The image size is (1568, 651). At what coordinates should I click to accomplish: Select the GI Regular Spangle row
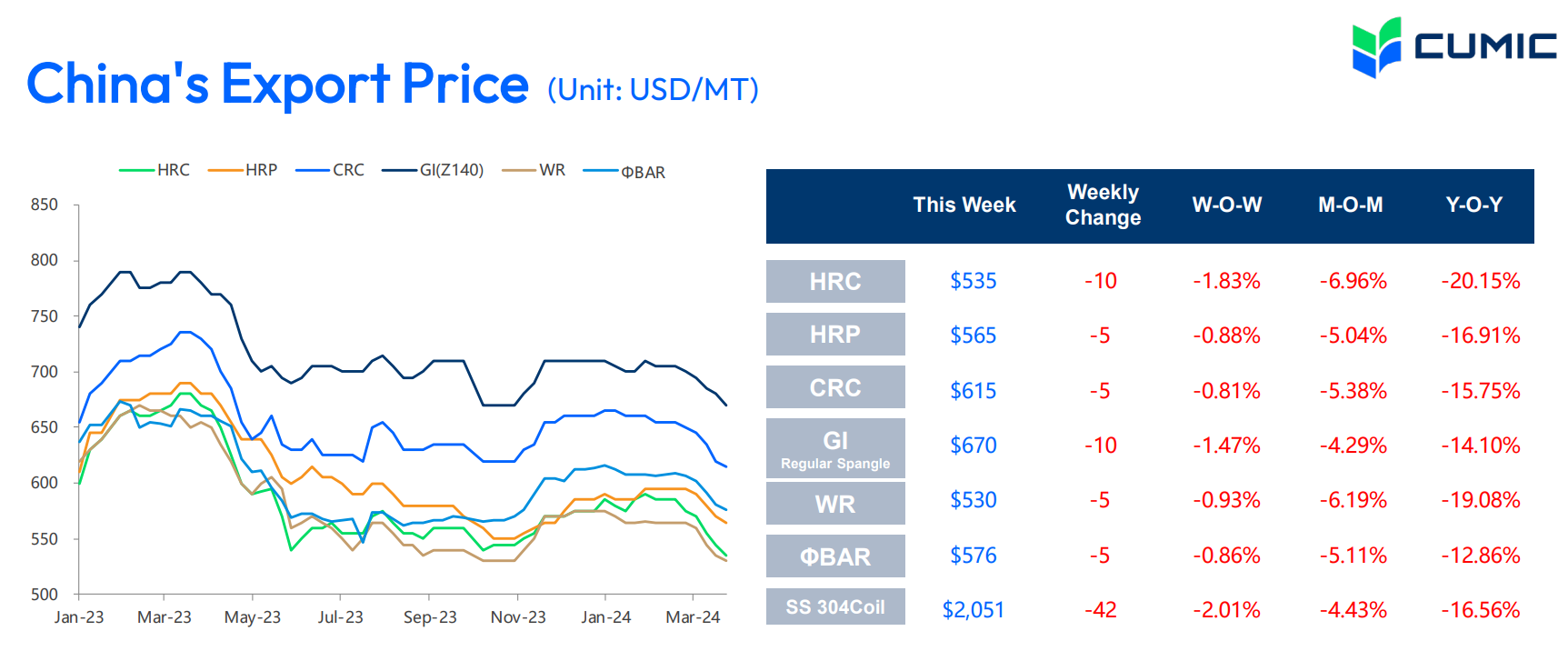pyautogui.click(x=835, y=448)
